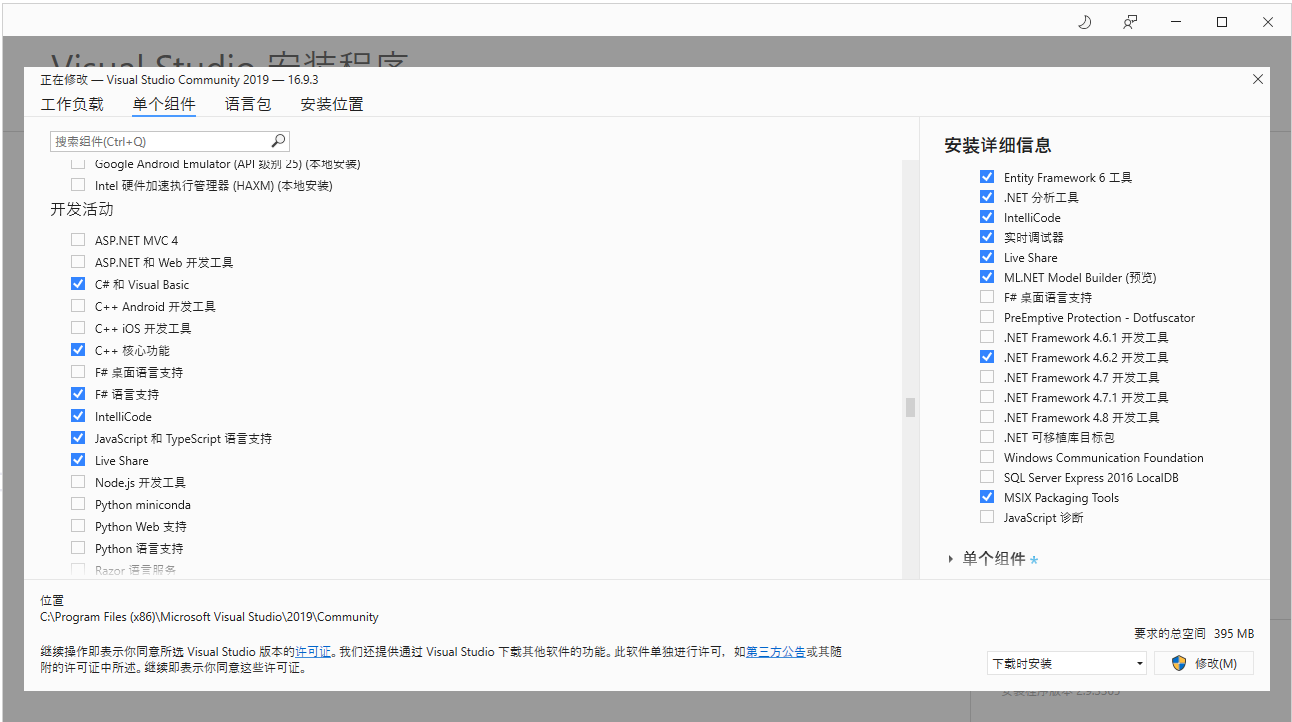Click the 开发活动 category heading

pyautogui.click(x=82, y=209)
